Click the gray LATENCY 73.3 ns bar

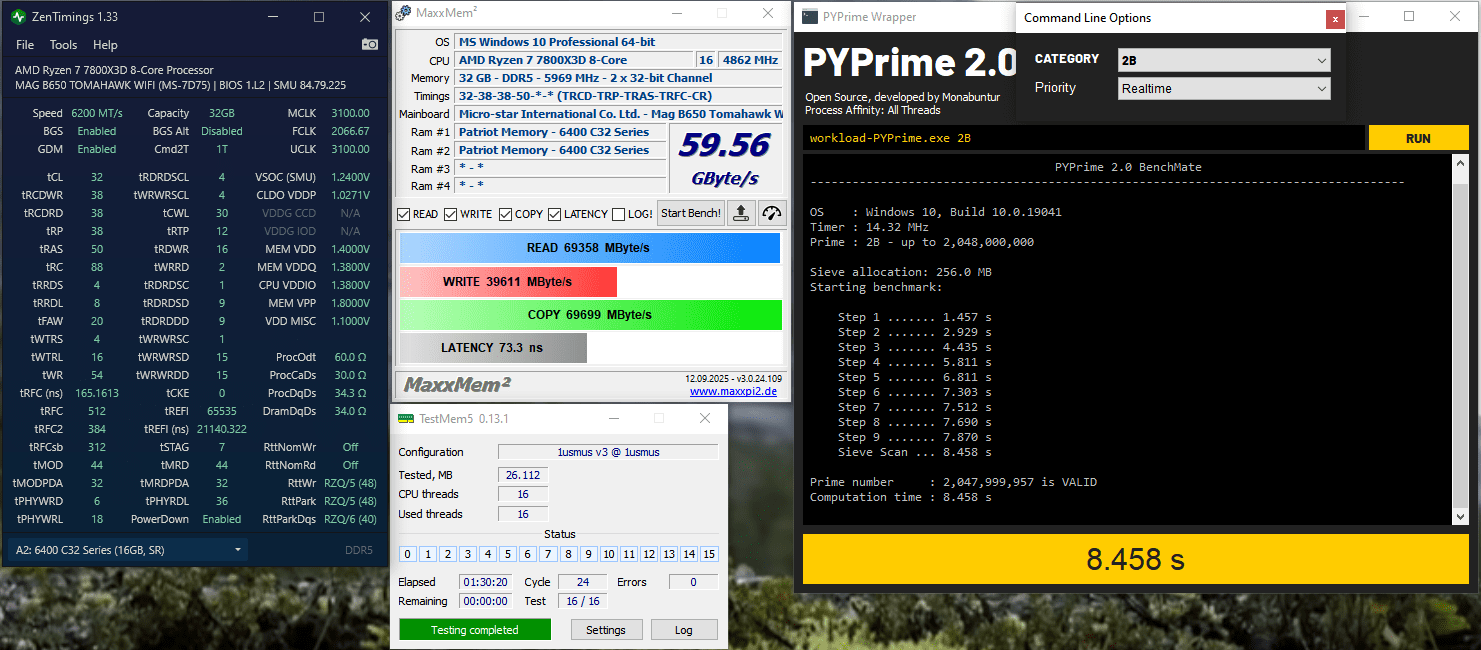point(493,348)
